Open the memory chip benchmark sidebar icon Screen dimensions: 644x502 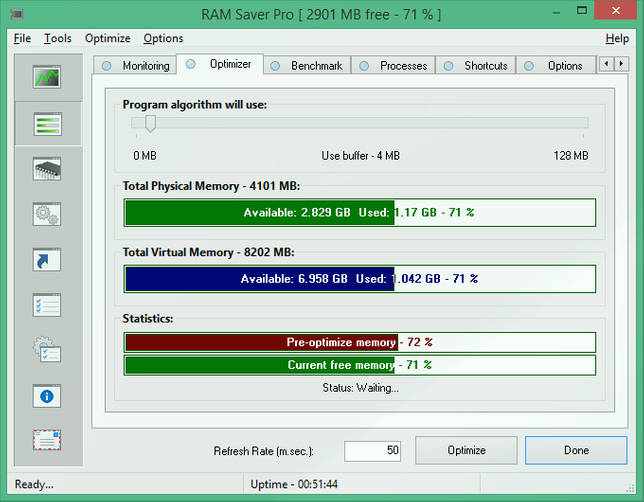(x=47, y=168)
